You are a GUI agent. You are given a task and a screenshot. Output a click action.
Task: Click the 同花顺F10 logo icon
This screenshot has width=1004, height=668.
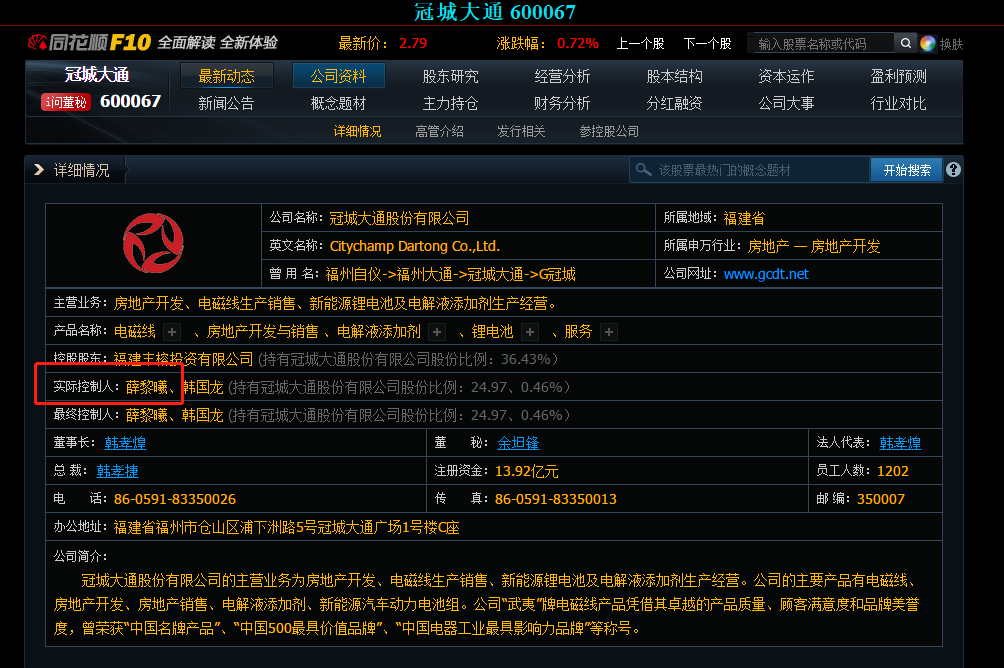pos(39,42)
